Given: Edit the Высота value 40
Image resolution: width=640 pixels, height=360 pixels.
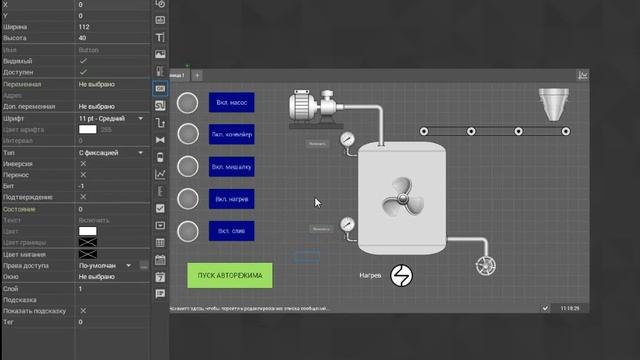Looking at the screenshot, I should [112, 38].
